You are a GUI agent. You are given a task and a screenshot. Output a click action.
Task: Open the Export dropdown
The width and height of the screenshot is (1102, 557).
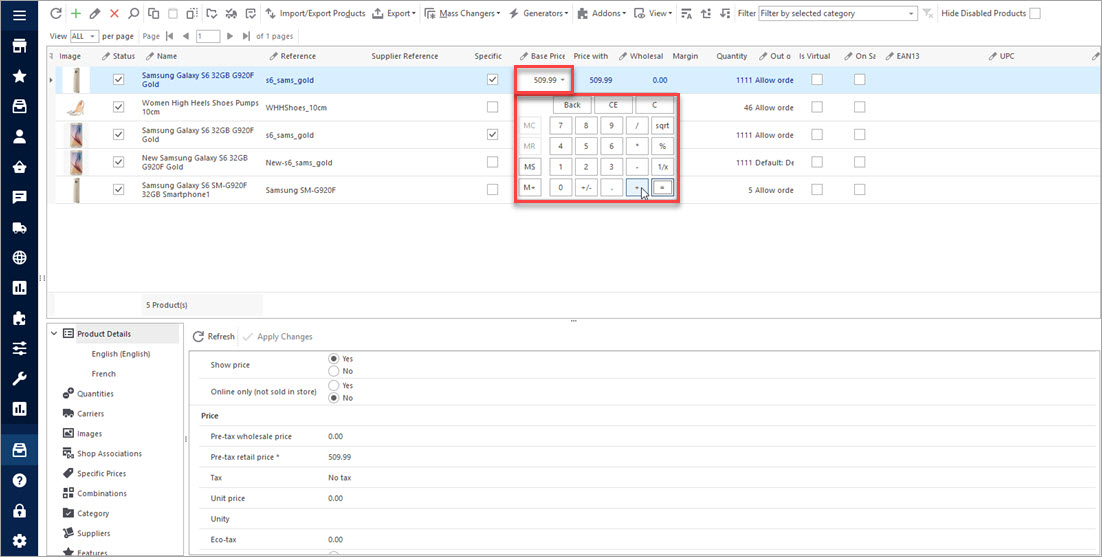(x=394, y=13)
